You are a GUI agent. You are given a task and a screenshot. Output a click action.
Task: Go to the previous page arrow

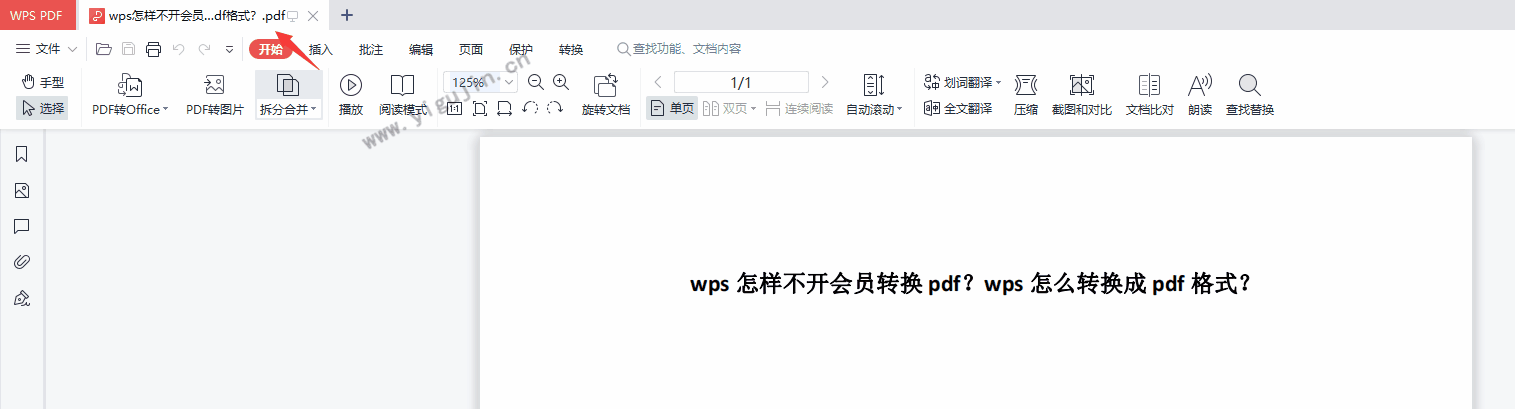tap(658, 82)
